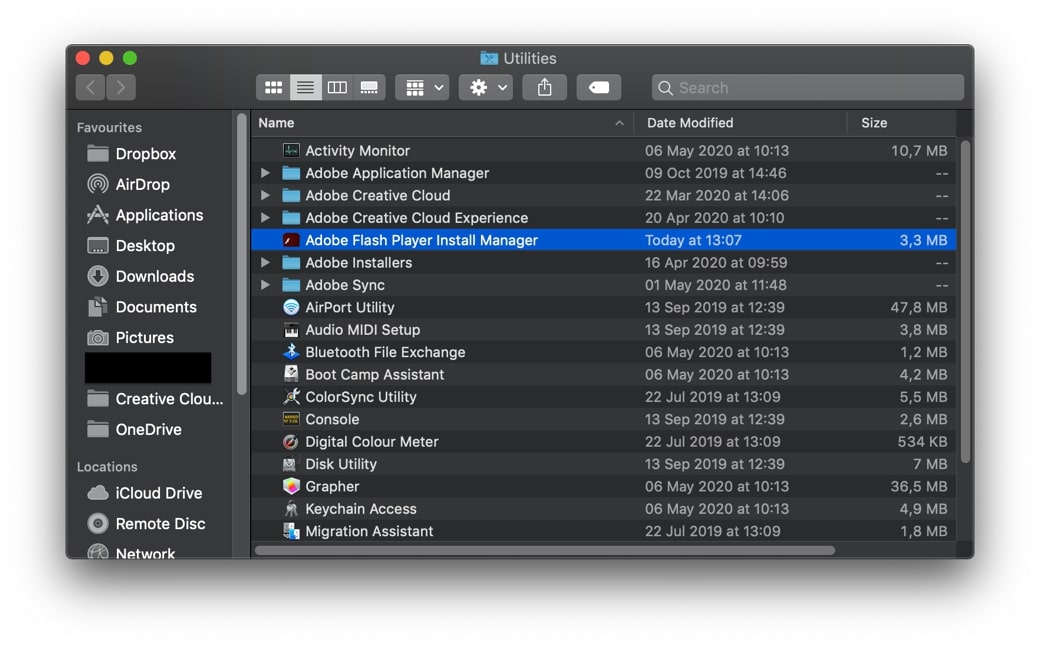Select the Grapher app icon
The height and width of the screenshot is (646, 1040).
coord(290,486)
